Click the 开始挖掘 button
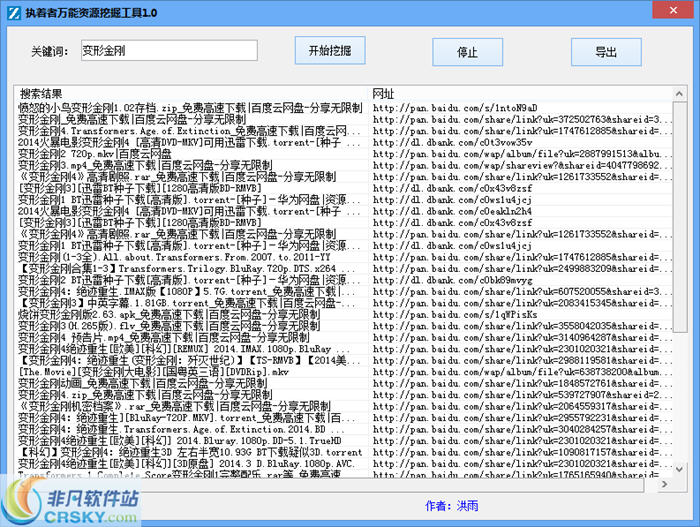Viewport: 700px width, 527px height. (x=330, y=50)
